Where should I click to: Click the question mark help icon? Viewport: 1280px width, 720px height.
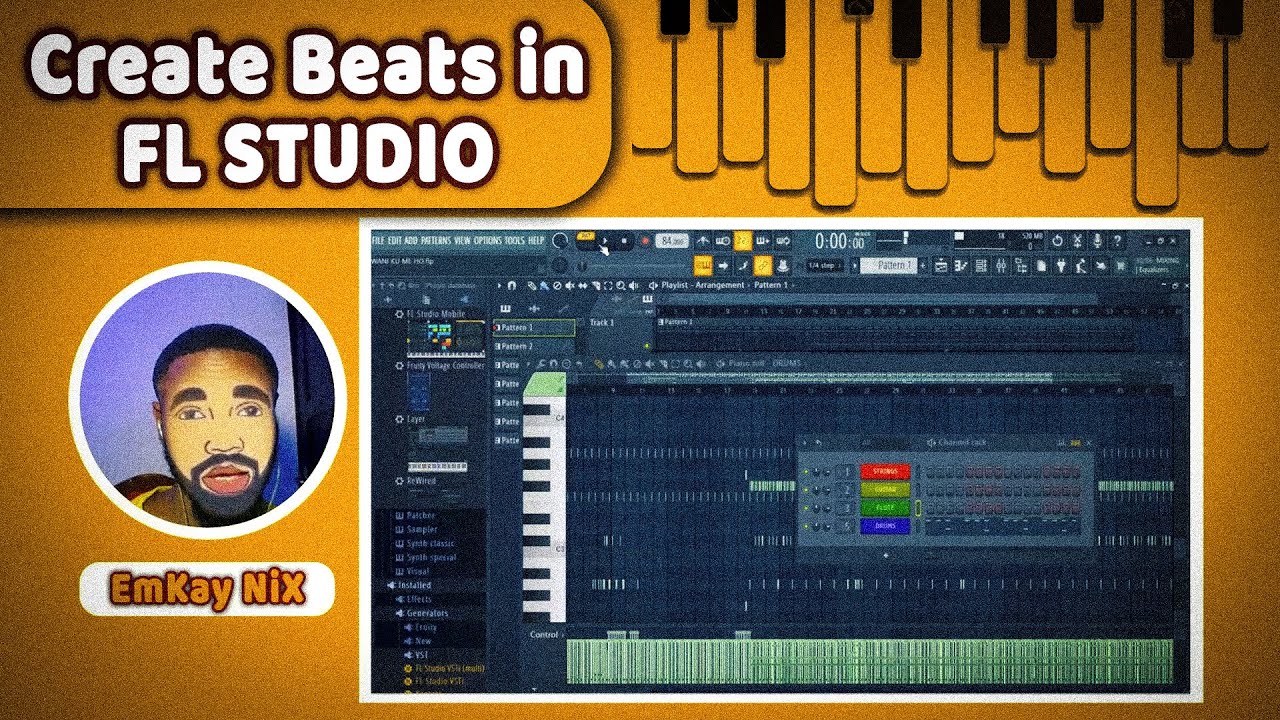click(1117, 241)
